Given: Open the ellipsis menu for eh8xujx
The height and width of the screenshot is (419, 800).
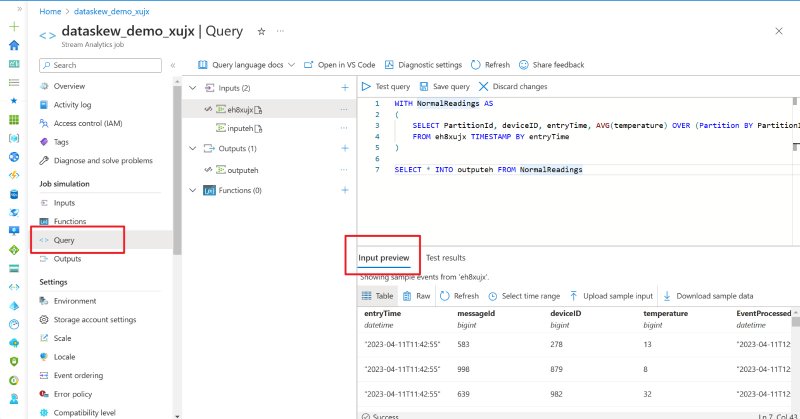Looking at the screenshot, I should [344, 110].
